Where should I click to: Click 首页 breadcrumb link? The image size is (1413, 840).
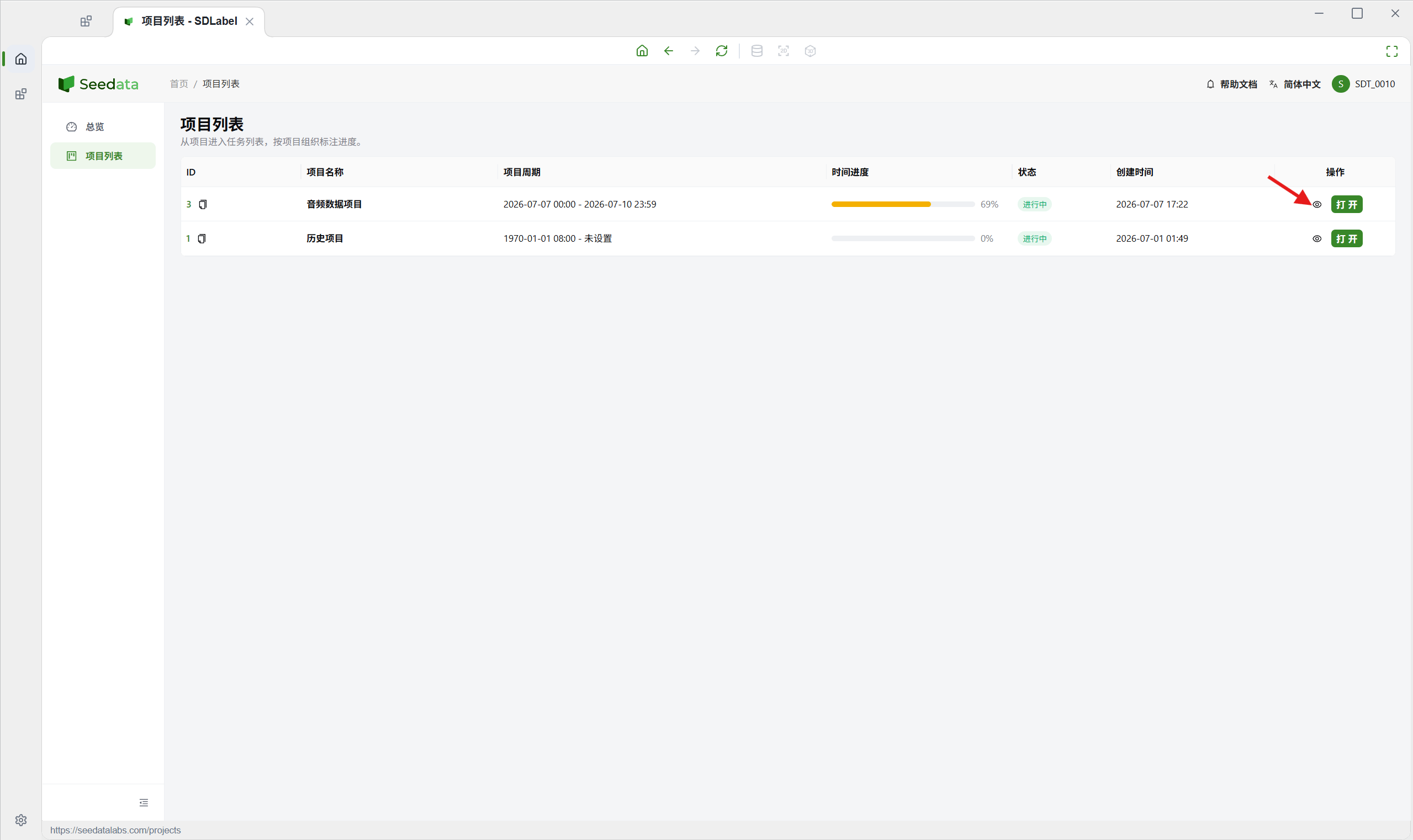point(179,84)
